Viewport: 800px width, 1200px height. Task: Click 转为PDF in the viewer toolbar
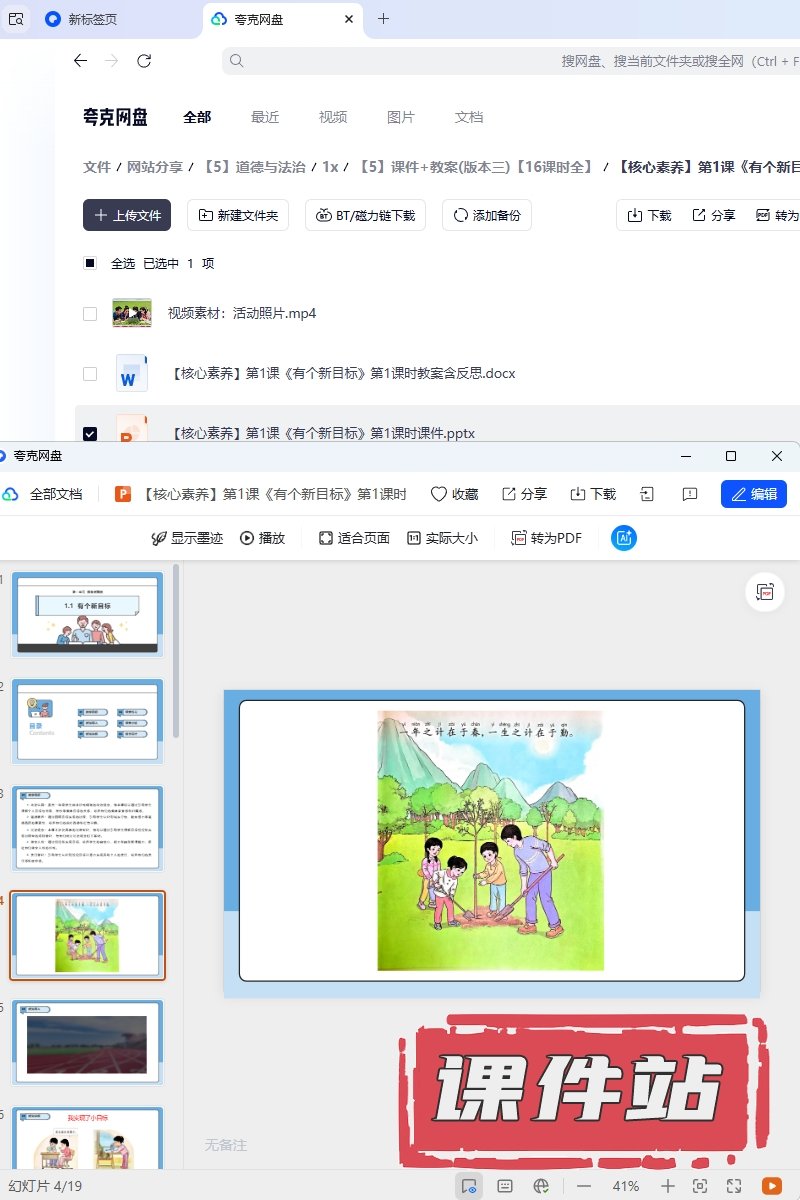coord(546,538)
